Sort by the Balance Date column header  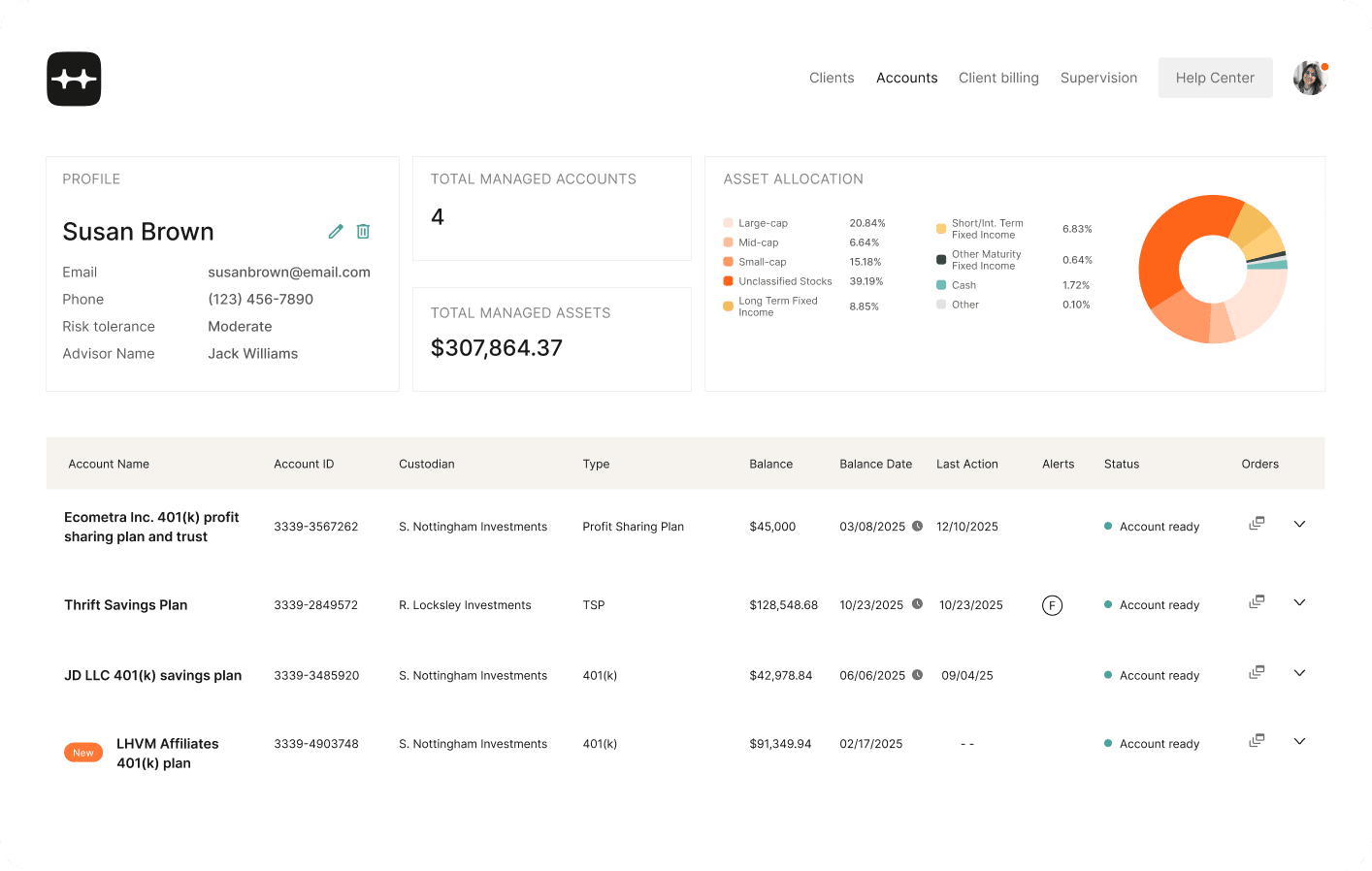875,464
